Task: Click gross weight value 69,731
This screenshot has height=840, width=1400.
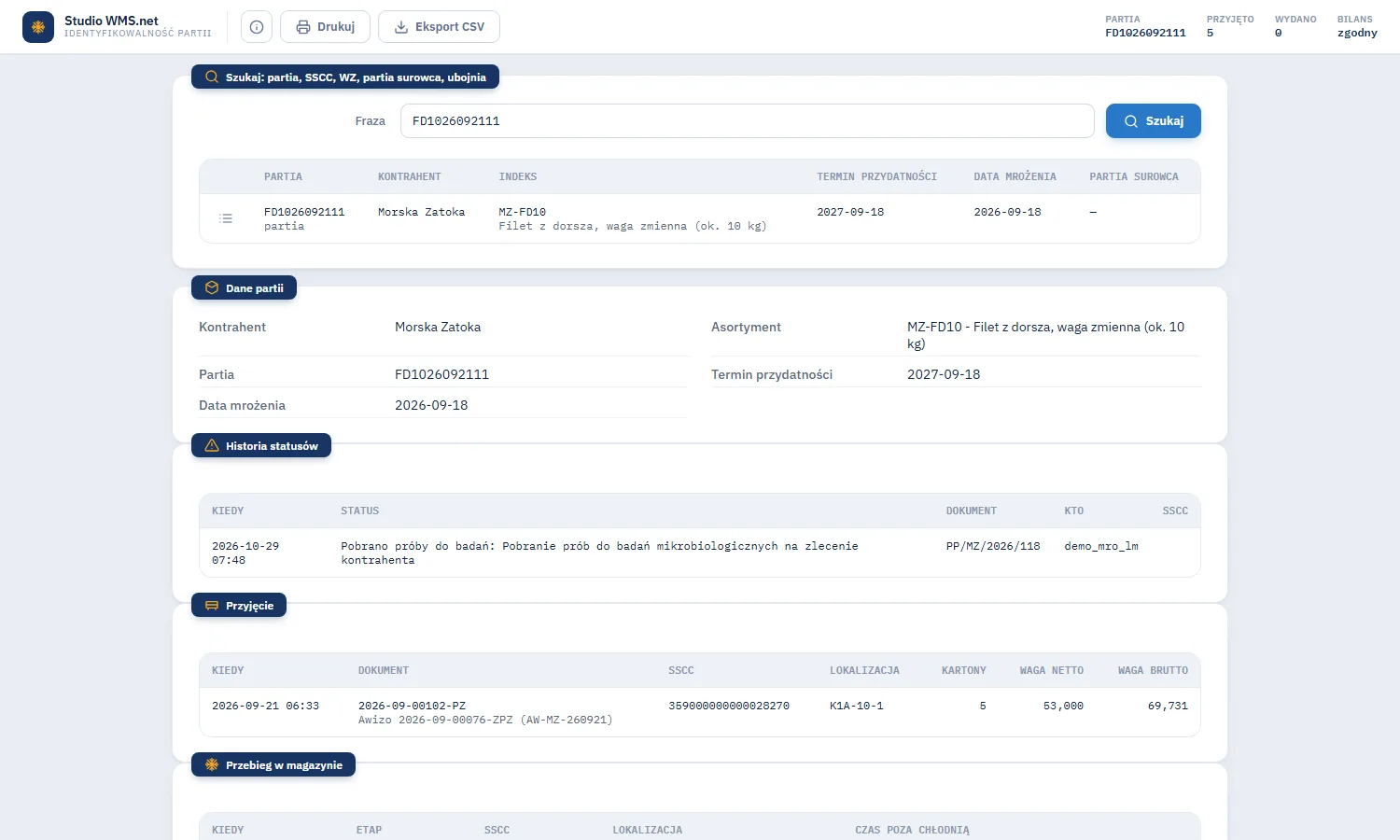Action: click(1168, 706)
